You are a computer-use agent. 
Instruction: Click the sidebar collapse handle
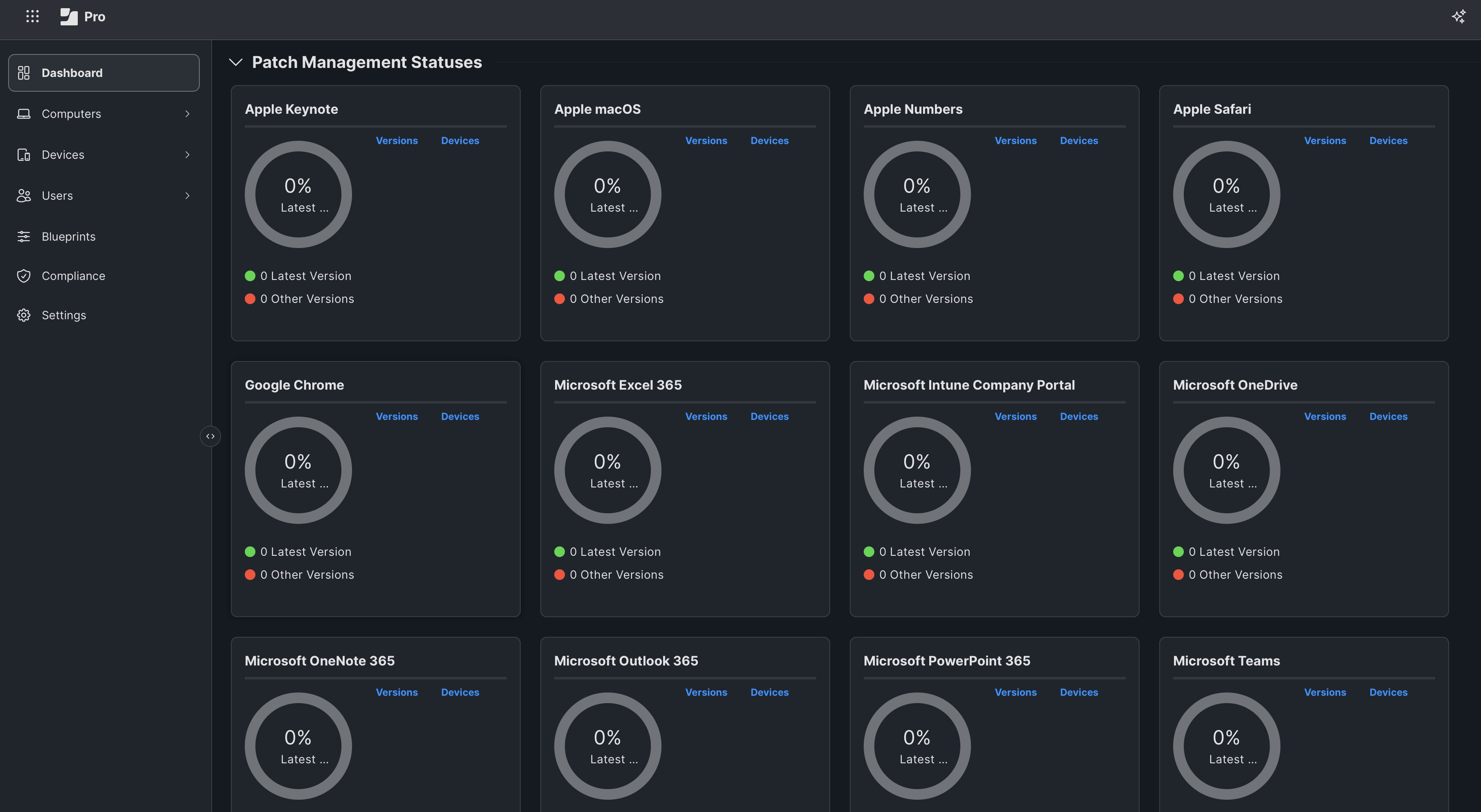pos(210,436)
